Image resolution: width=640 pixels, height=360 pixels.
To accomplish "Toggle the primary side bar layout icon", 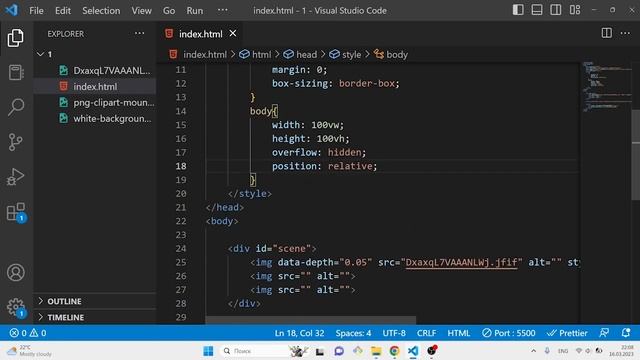I will [518, 10].
